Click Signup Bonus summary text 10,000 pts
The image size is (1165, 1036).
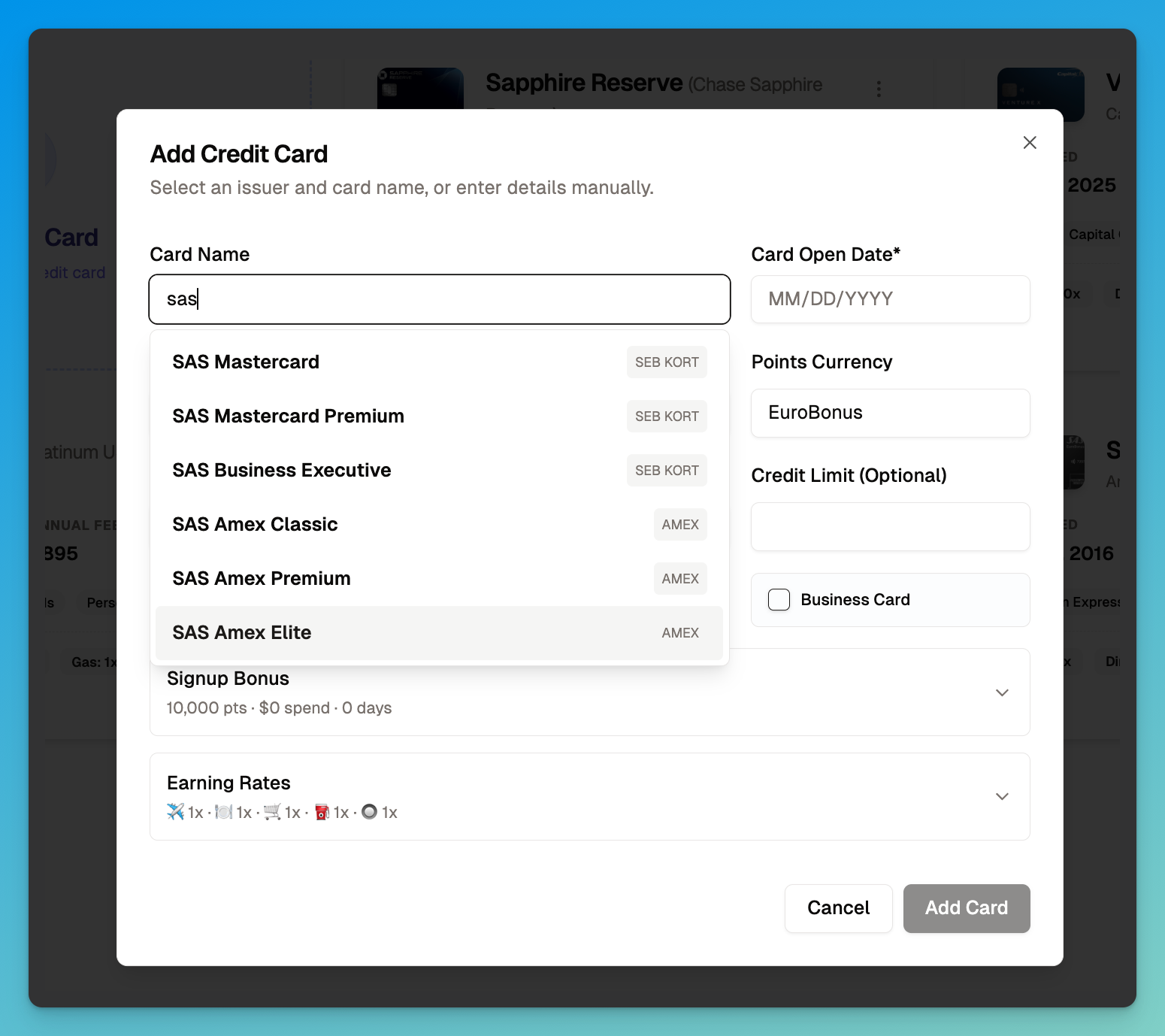pos(207,708)
